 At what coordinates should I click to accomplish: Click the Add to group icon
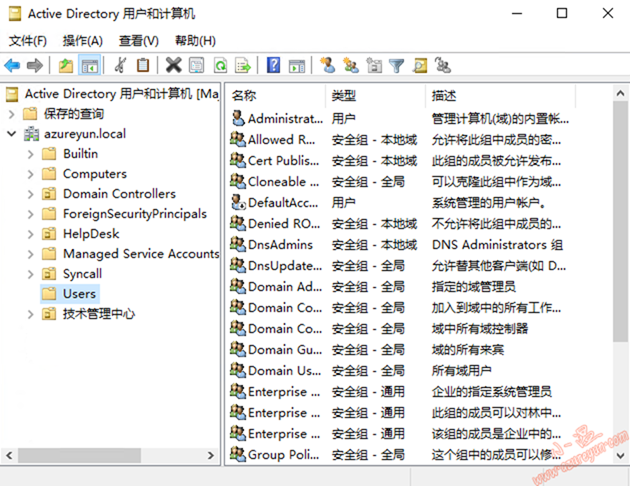click(x=443, y=65)
